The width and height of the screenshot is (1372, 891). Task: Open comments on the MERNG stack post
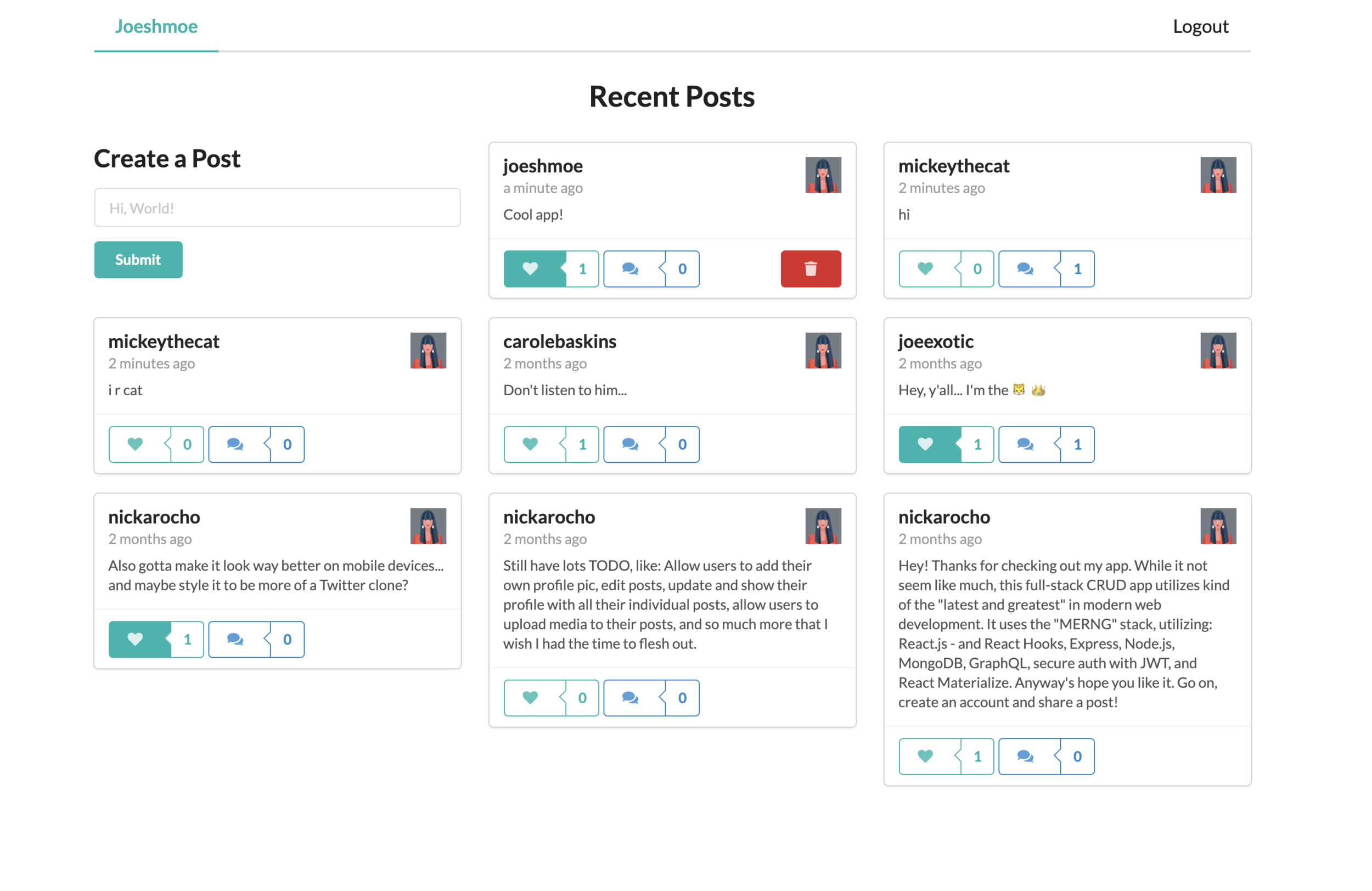[1030, 756]
